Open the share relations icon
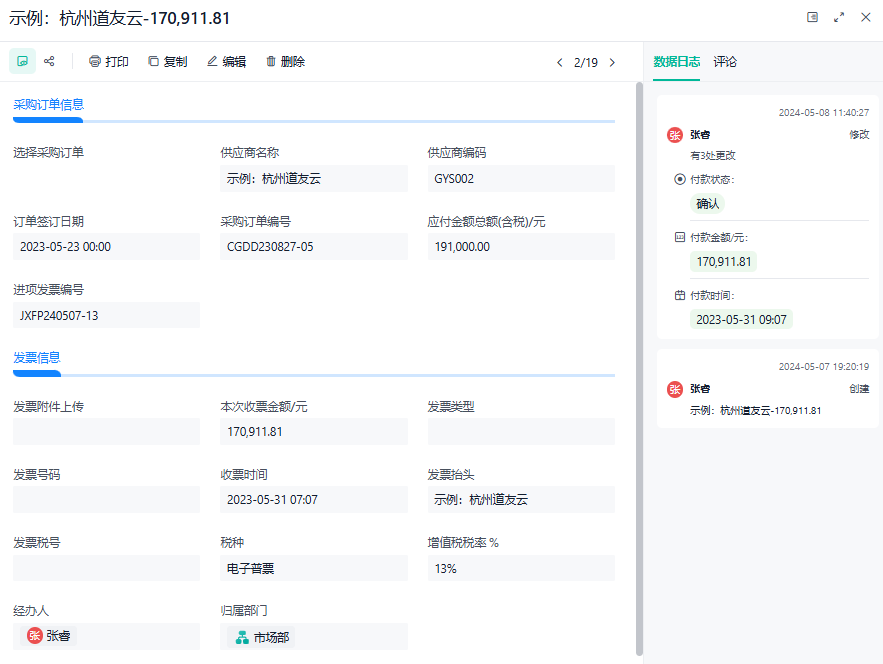 pyautogui.click(x=50, y=61)
